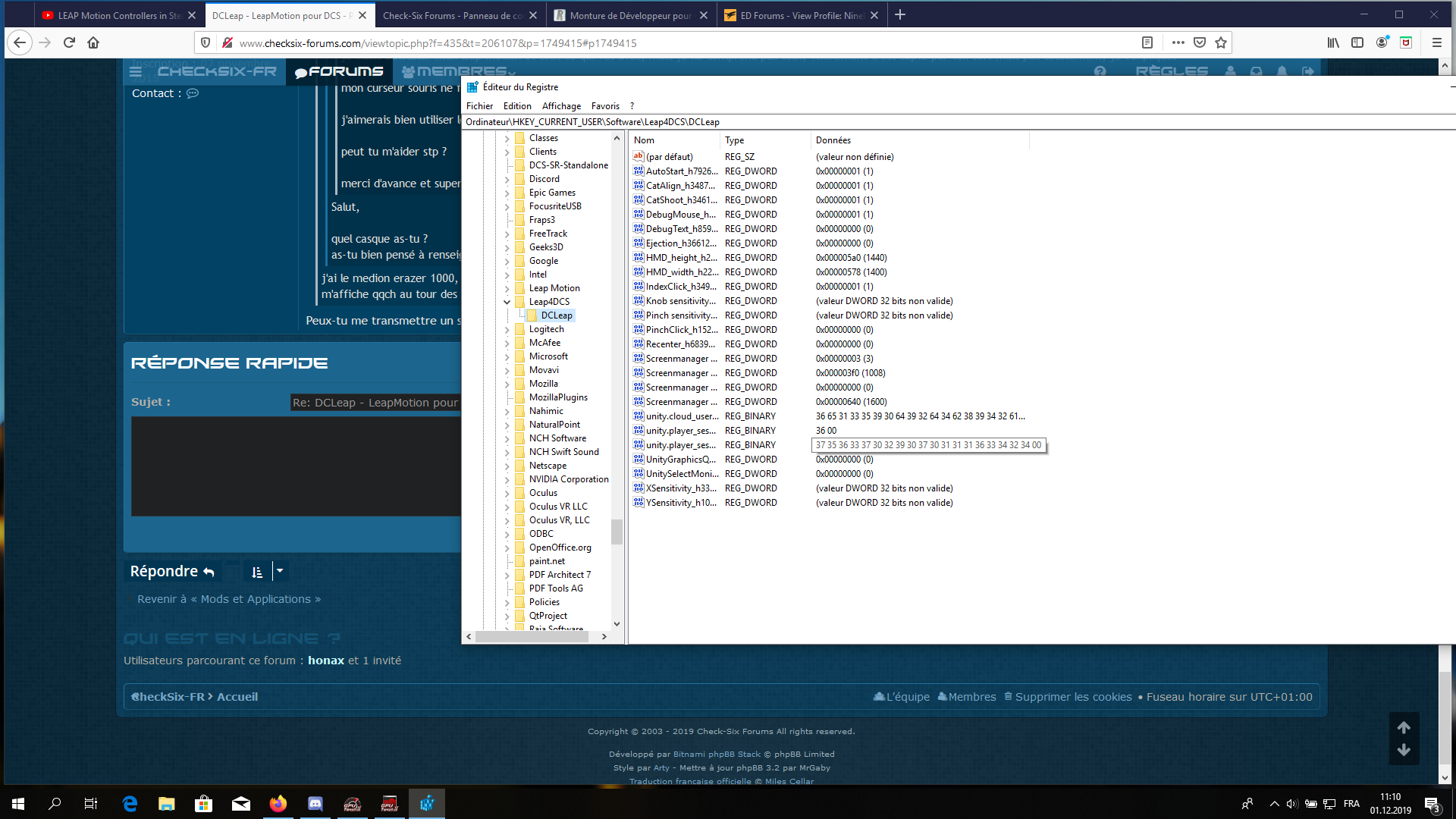Sort registry values by Type column
Image resolution: width=1456 pixels, height=819 pixels.
(765, 140)
